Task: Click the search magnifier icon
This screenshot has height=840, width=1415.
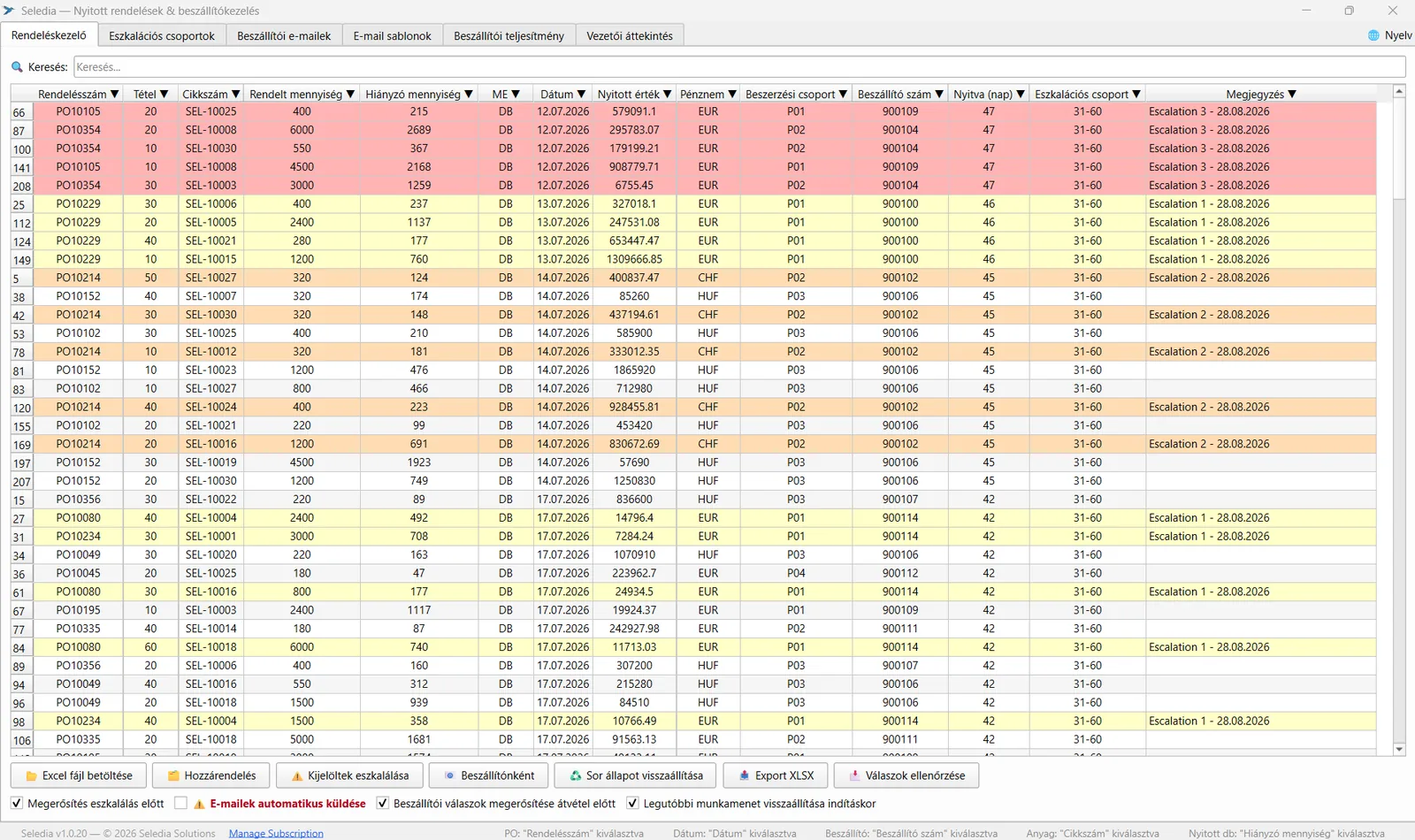Action: point(17,67)
